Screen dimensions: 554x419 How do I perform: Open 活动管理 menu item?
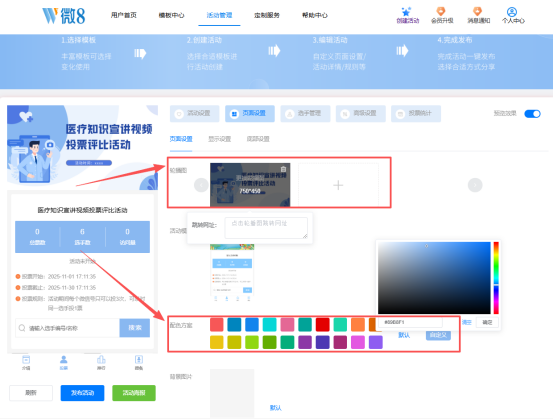coord(219,15)
